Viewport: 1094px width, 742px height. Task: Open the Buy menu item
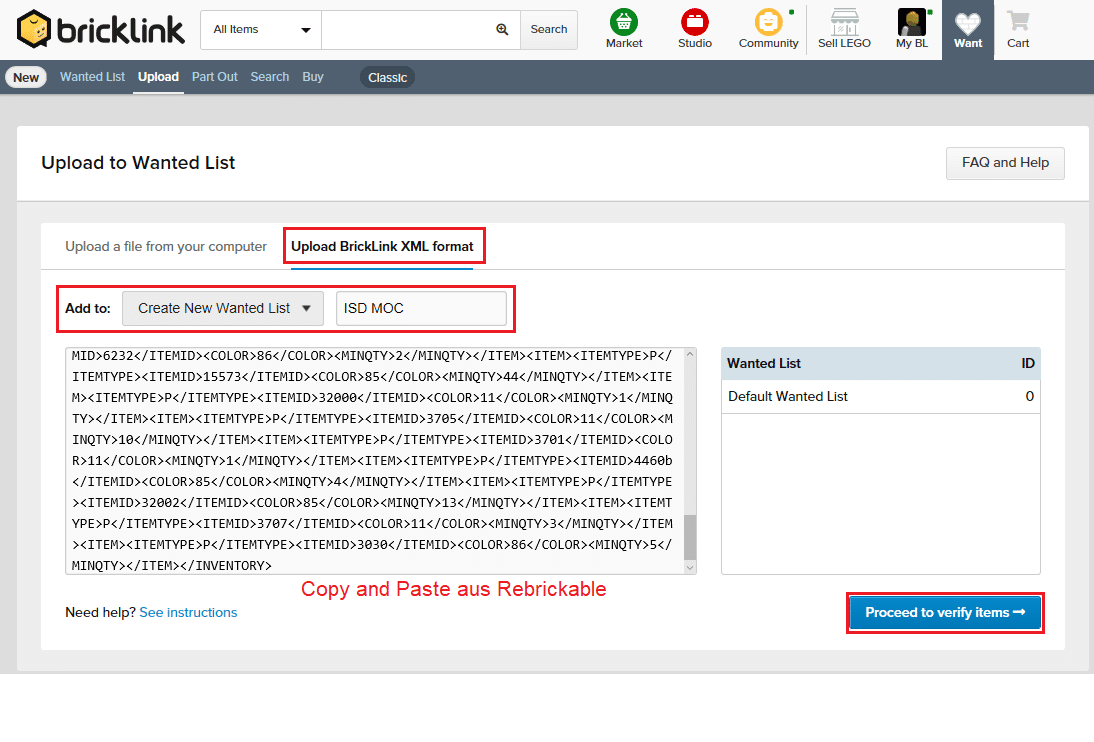coord(313,77)
